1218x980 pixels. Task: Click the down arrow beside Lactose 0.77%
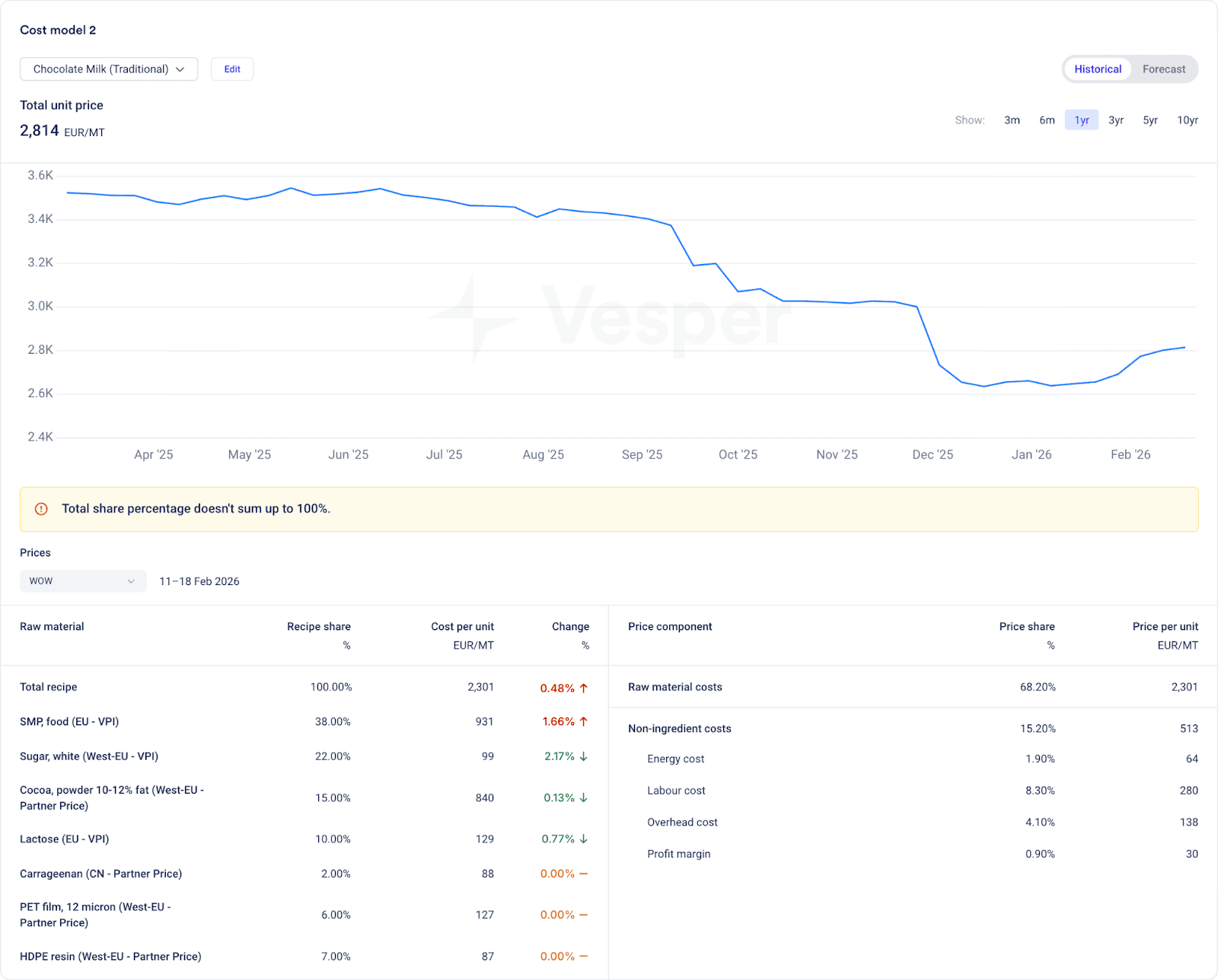tap(584, 838)
